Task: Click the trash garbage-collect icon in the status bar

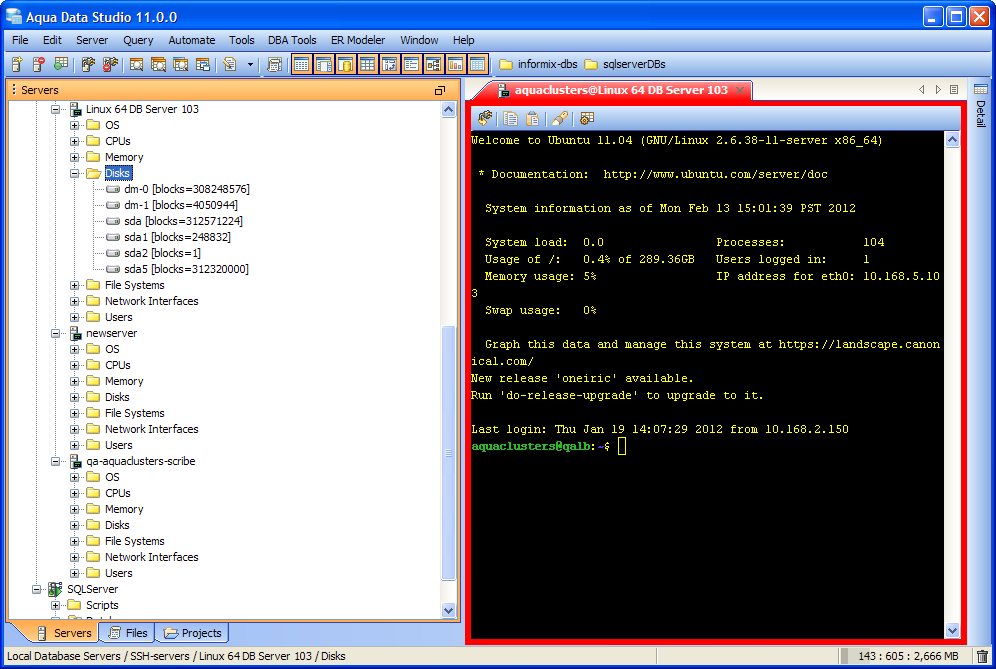Action: (982, 656)
